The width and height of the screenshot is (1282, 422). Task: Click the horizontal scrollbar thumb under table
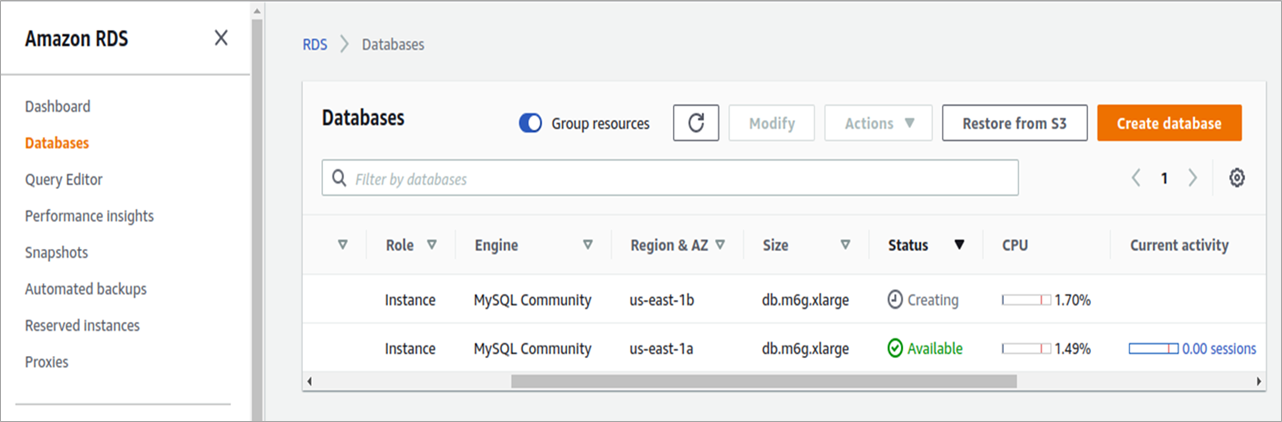pos(764,381)
